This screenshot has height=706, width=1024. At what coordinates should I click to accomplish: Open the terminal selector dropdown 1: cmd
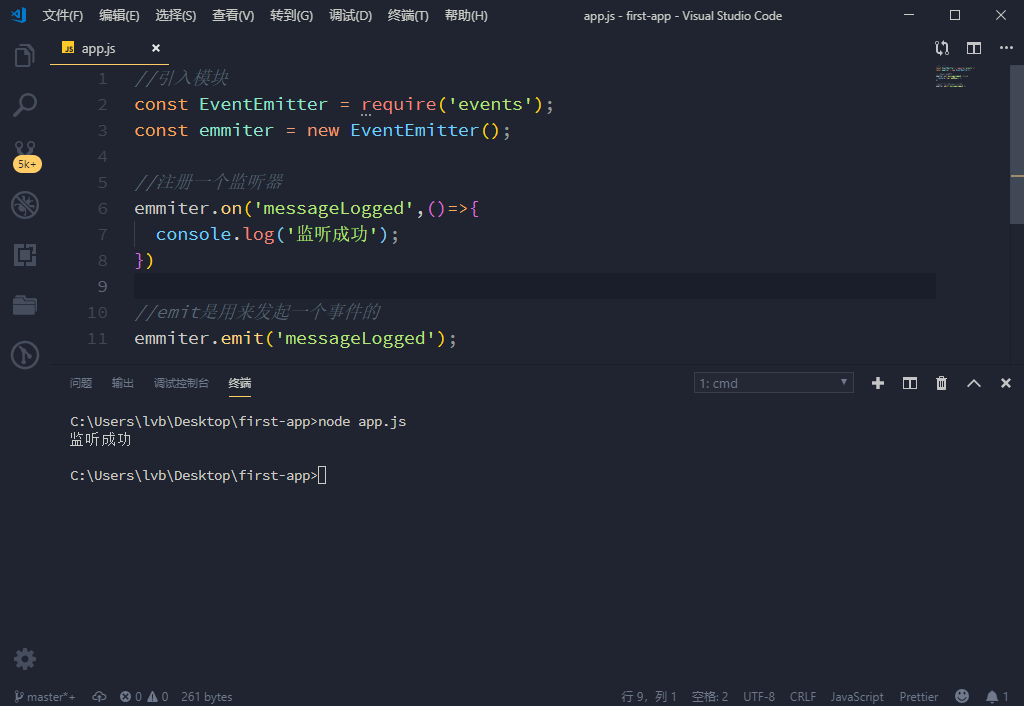click(x=773, y=383)
